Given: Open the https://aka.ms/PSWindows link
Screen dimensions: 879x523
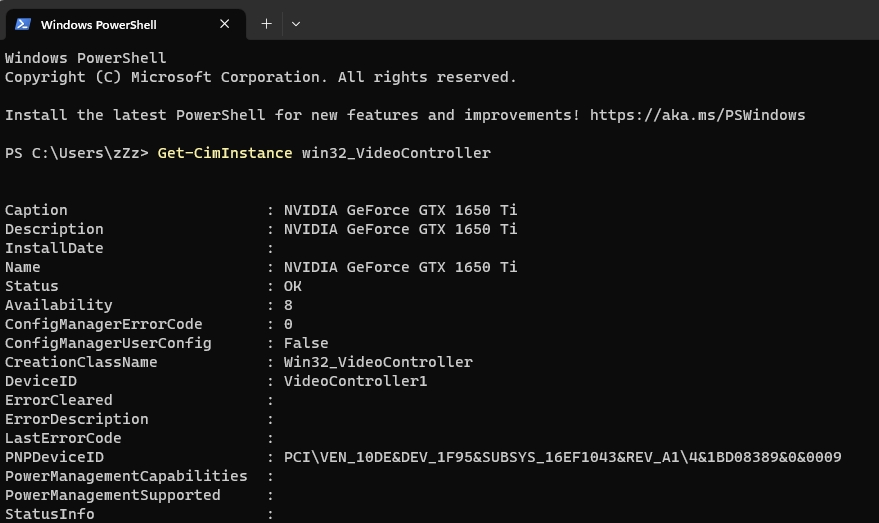Looking at the screenshot, I should [697, 115].
